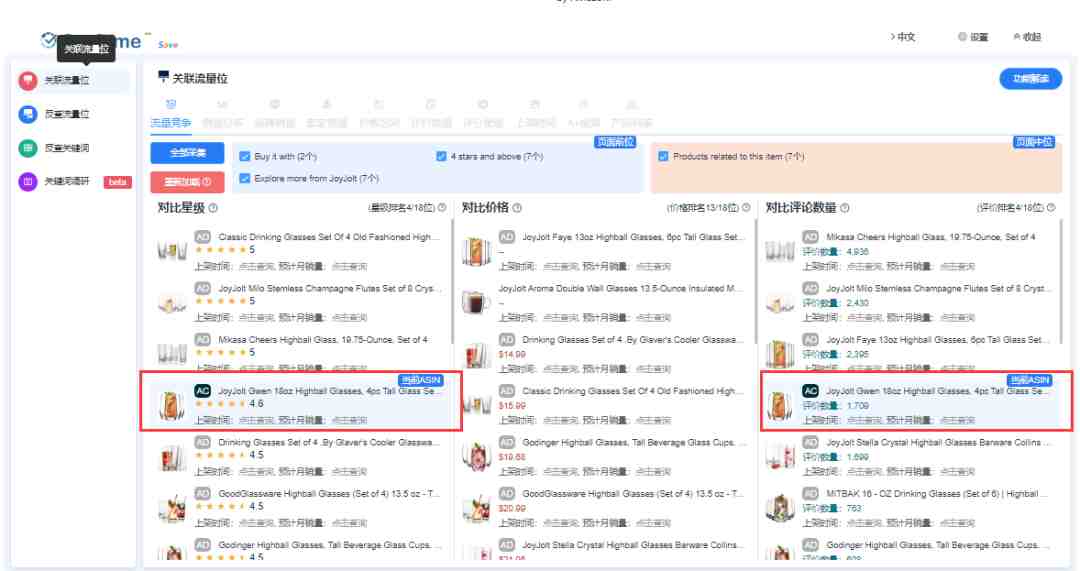Click AD badge of Godinger Highball in price column

pos(506,442)
